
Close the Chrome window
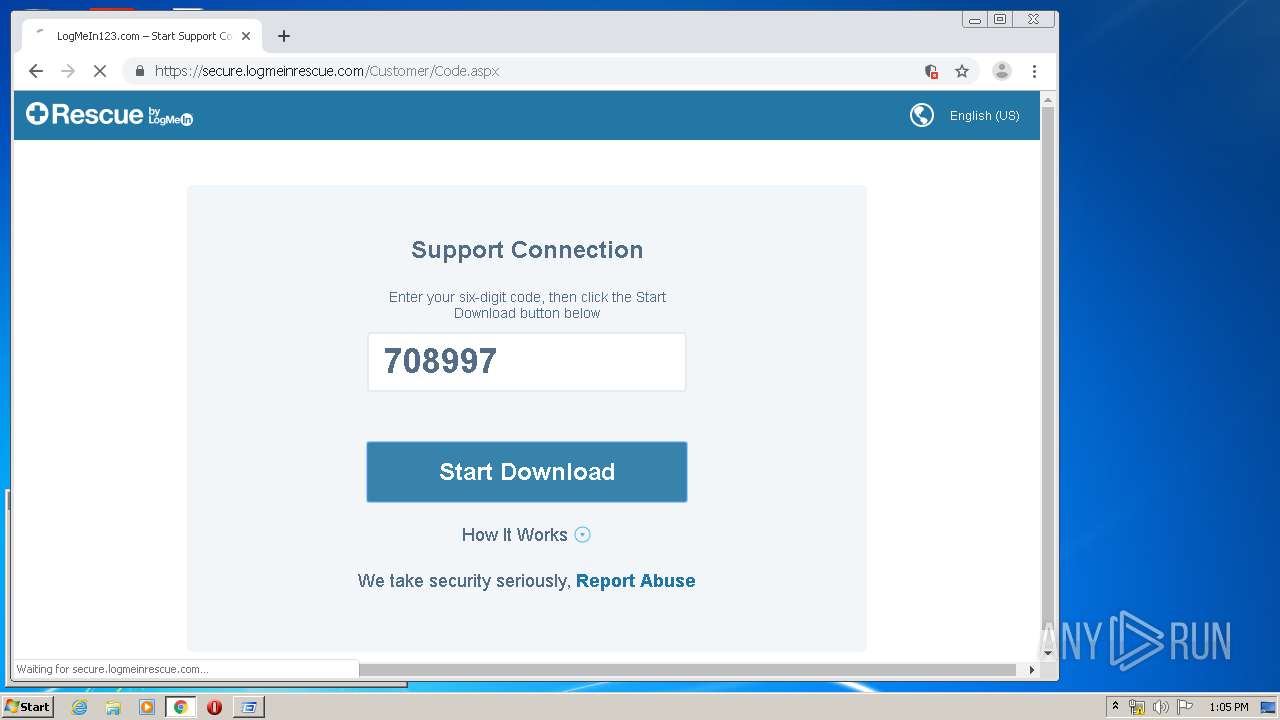(1033, 19)
